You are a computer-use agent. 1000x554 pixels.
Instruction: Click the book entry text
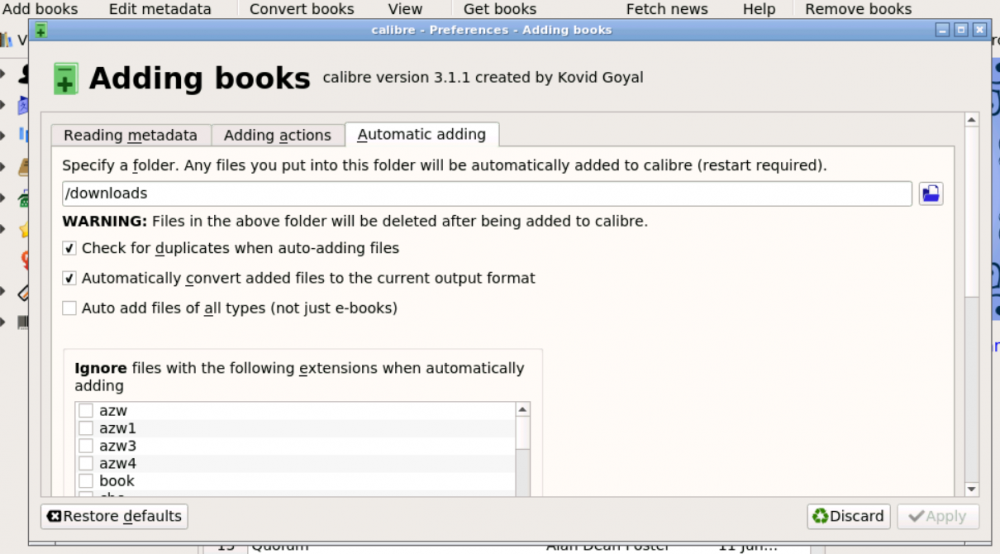pos(117,481)
